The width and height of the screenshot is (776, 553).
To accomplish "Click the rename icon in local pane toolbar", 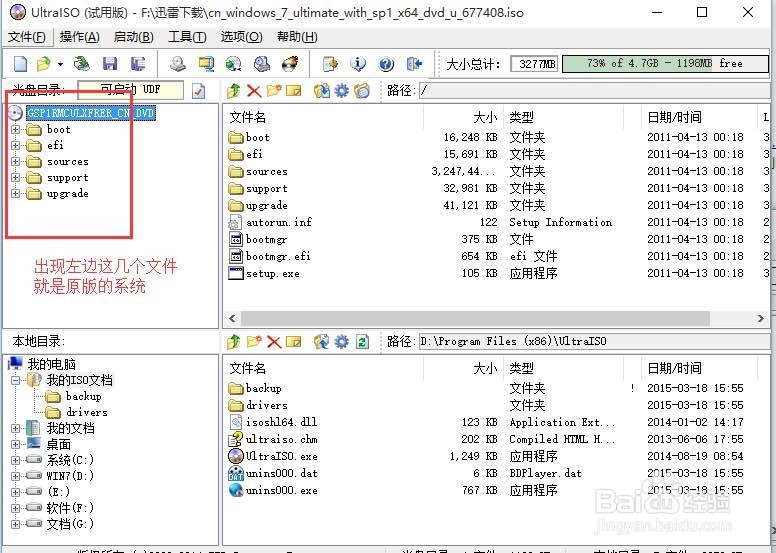I will tap(293, 342).
